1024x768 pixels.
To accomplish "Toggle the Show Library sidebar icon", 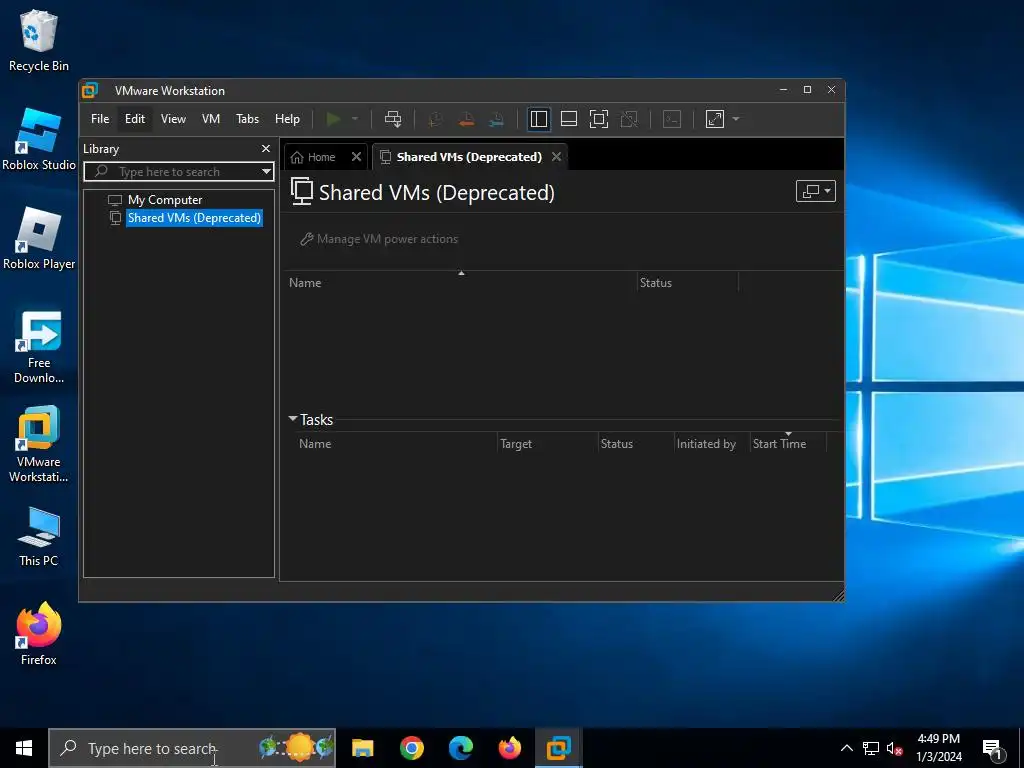I will tap(539, 119).
